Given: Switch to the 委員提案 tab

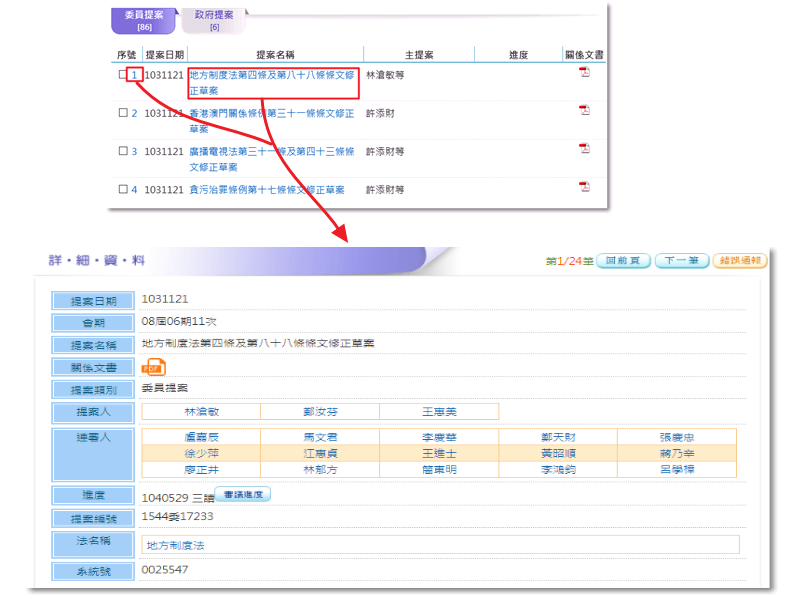Looking at the screenshot, I should tap(144, 20).
